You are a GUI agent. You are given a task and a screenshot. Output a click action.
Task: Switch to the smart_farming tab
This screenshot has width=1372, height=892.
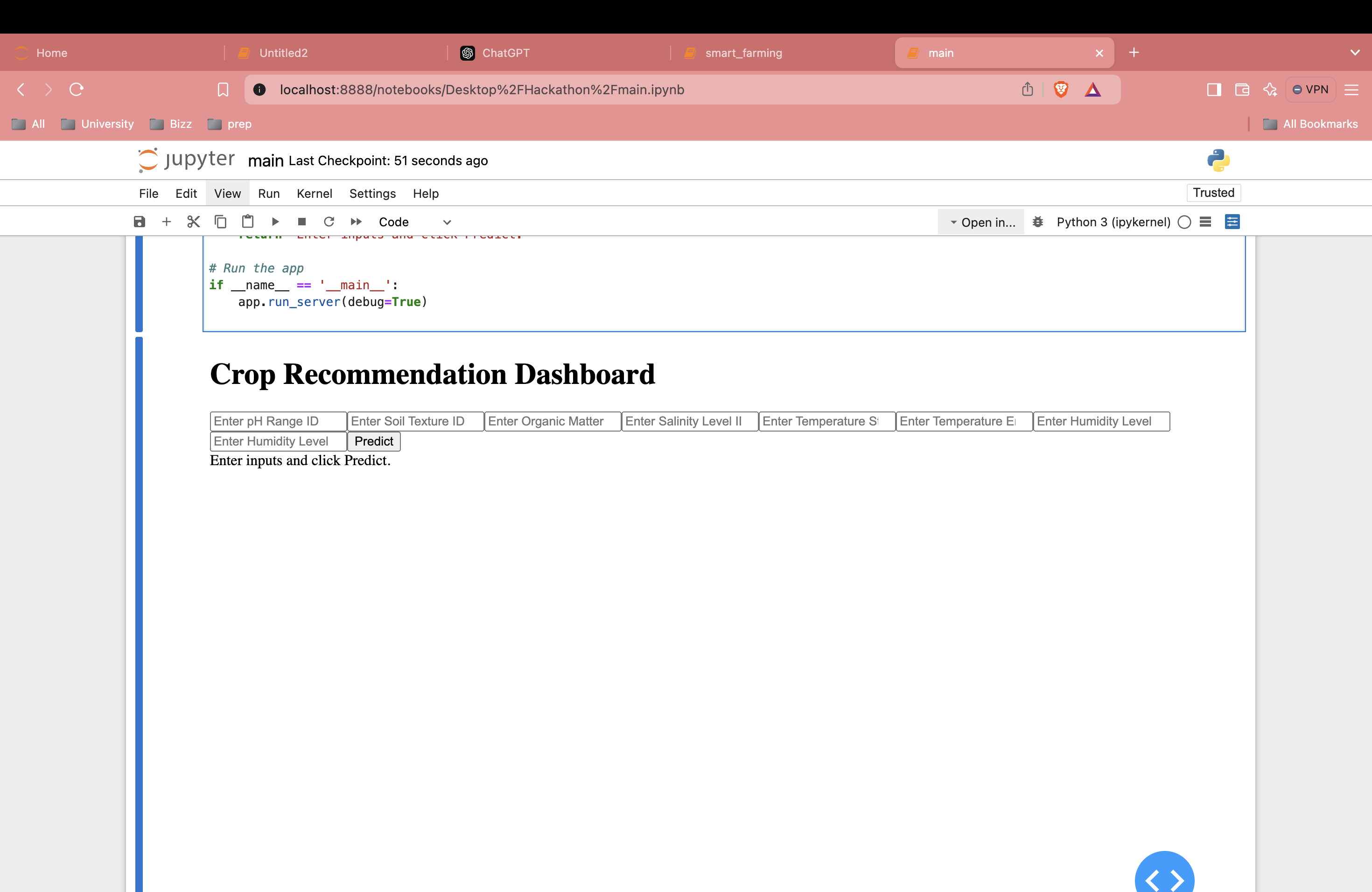click(743, 53)
